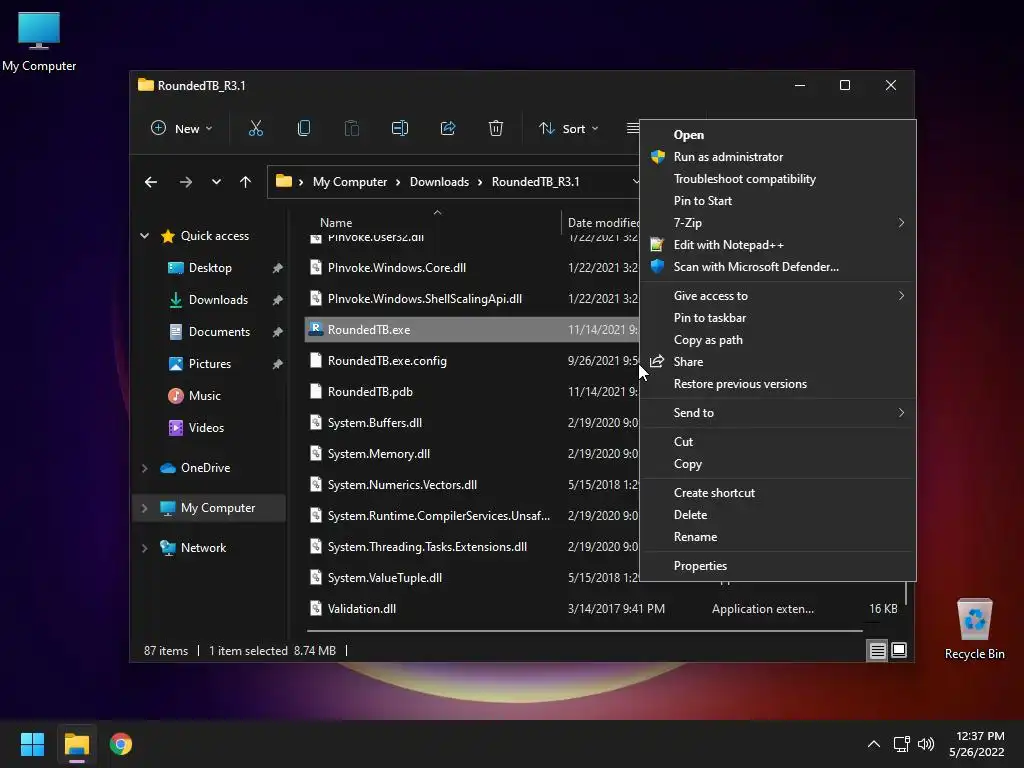Choose Cut from context menu
Viewport: 1024px width, 768px height.
click(x=778, y=441)
